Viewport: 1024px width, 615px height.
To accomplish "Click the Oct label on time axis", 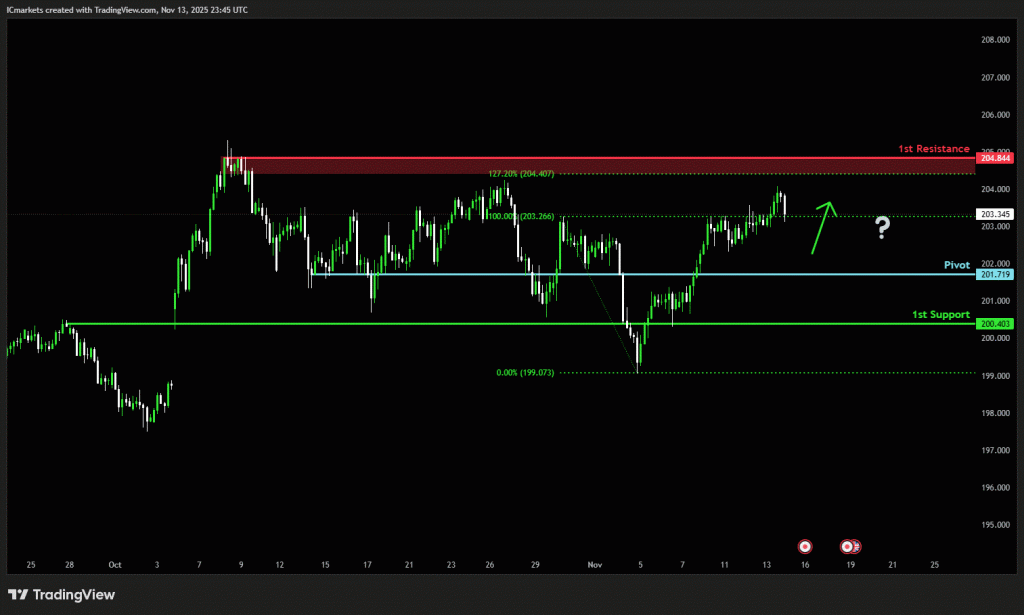I will click(114, 565).
